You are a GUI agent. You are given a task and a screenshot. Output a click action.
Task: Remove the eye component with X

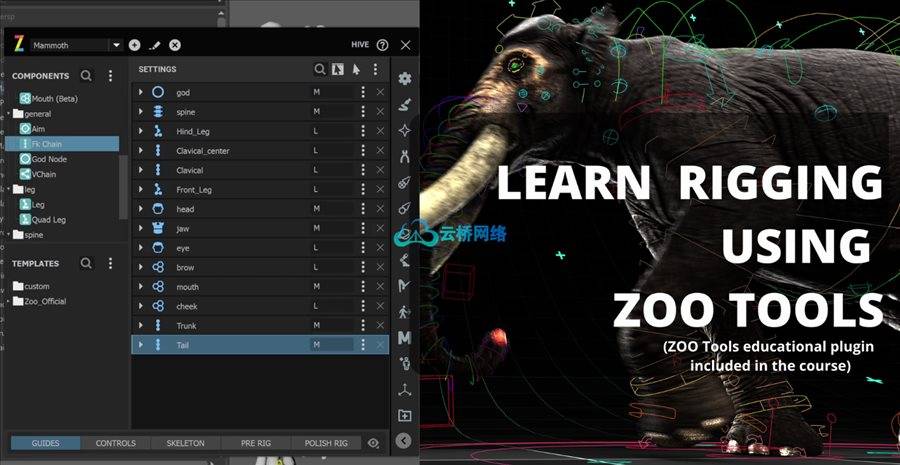point(380,248)
